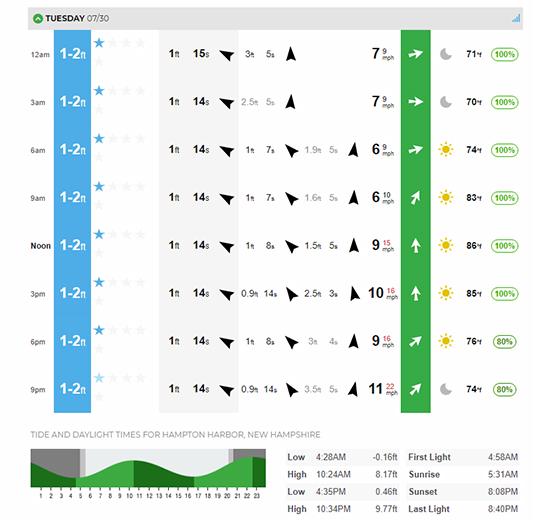
Task: Click the 9pm 1-2ft surf height cell
Action: pos(73,389)
